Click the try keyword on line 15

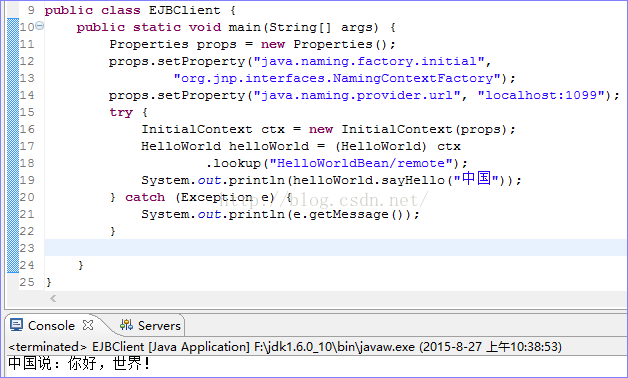[121, 113]
